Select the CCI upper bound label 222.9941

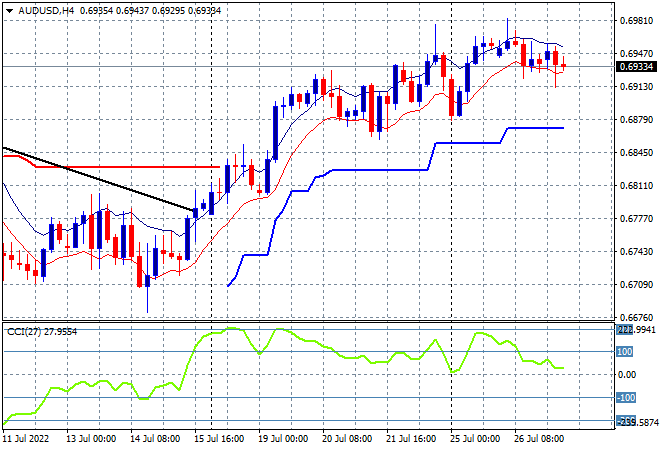(x=636, y=330)
